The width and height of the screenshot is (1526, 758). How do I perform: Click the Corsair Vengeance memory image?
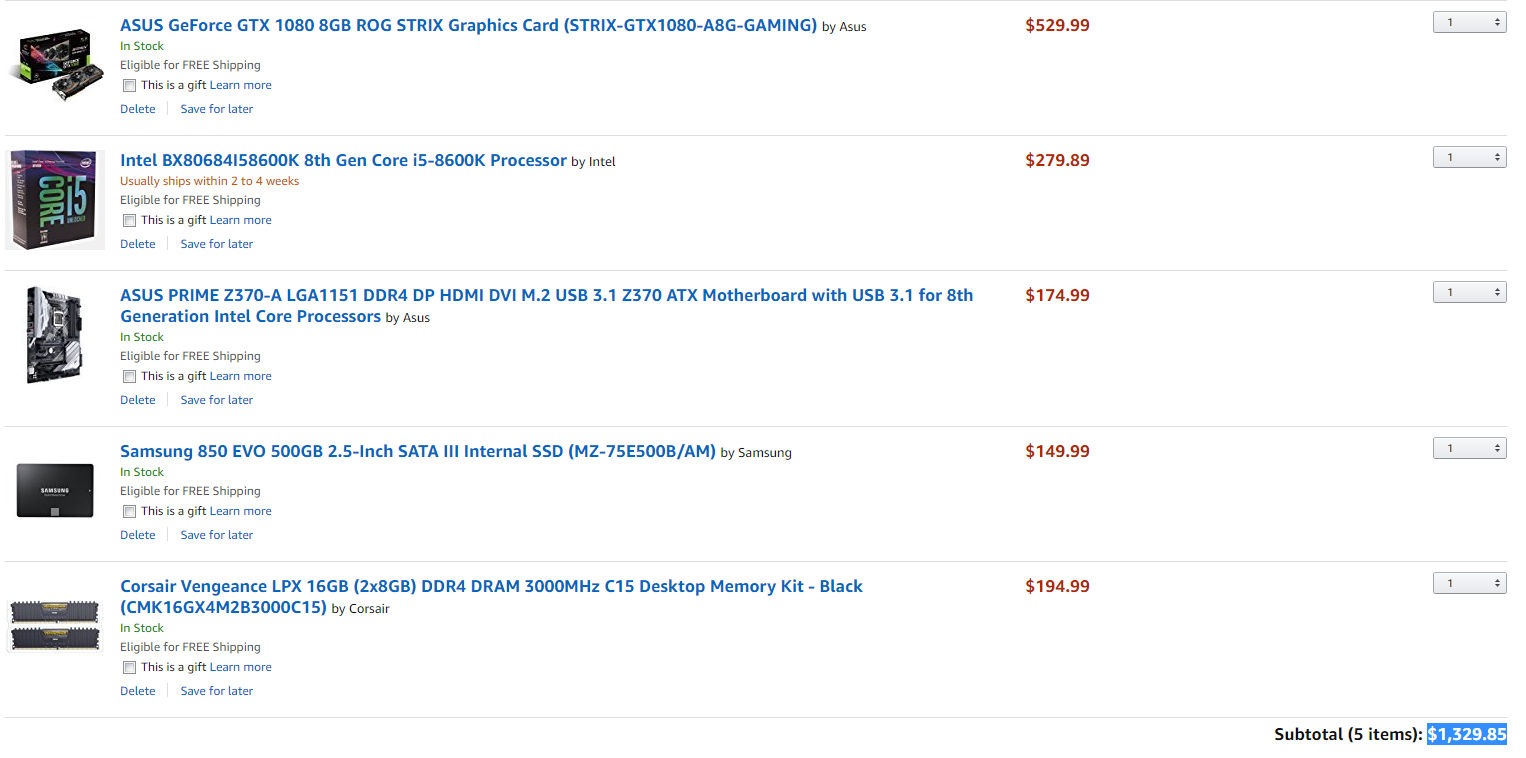55,625
